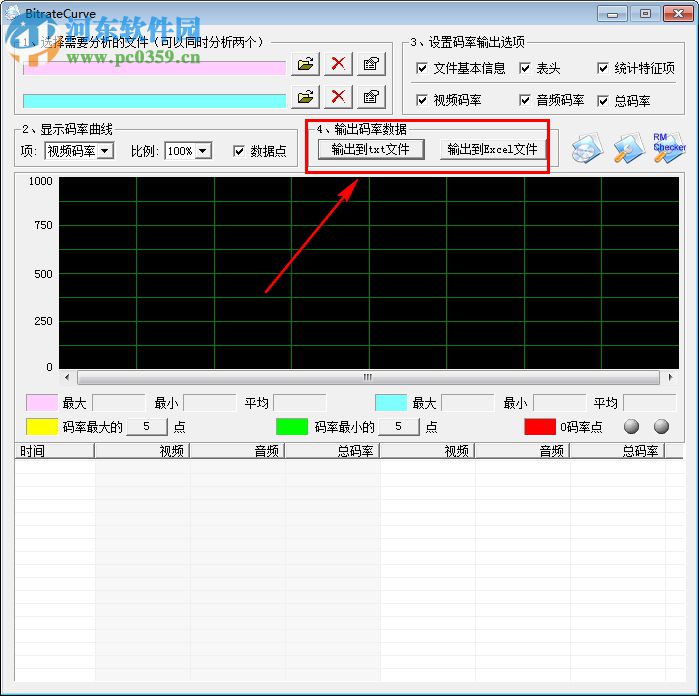
Task: Click cyan file's 平均 value field
Action: [x=650, y=403]
